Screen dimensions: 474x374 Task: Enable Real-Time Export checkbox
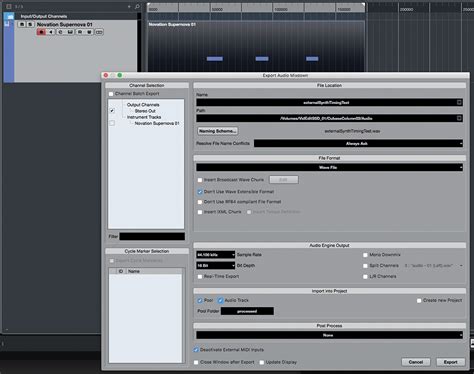(200, 277)
